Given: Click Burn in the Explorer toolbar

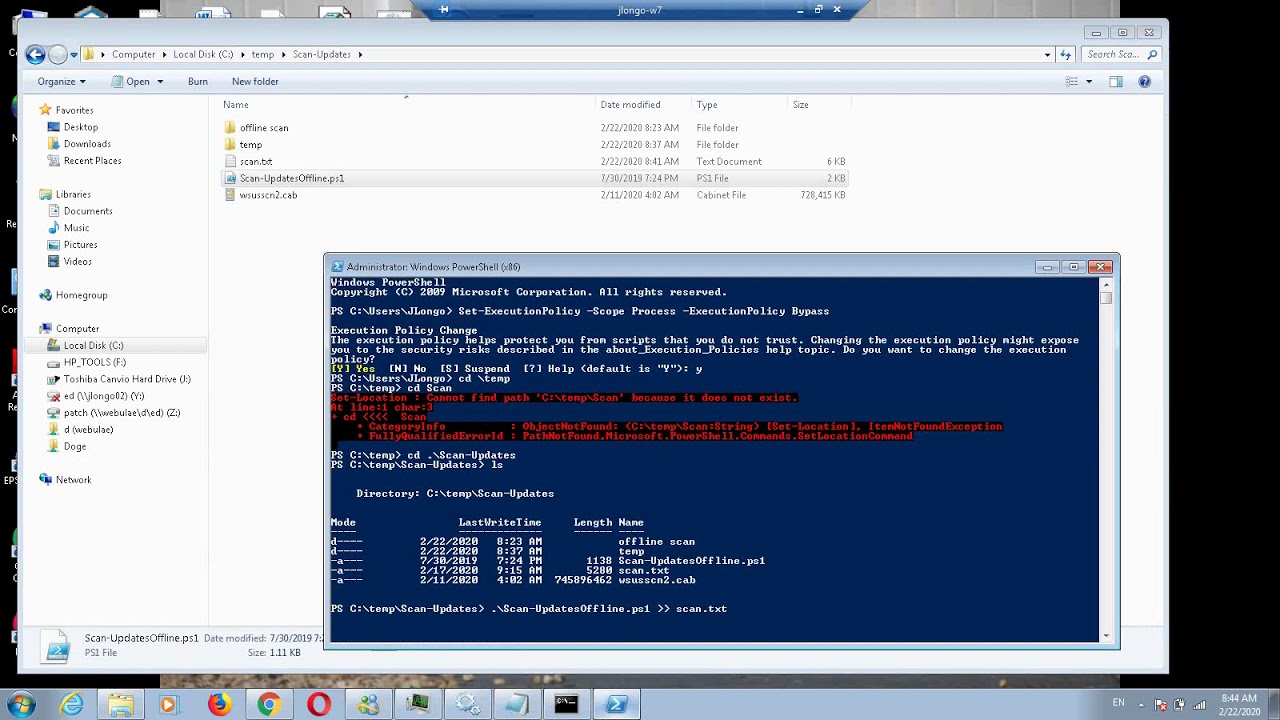Looking at the screenshot, I should tap(198, 82).
